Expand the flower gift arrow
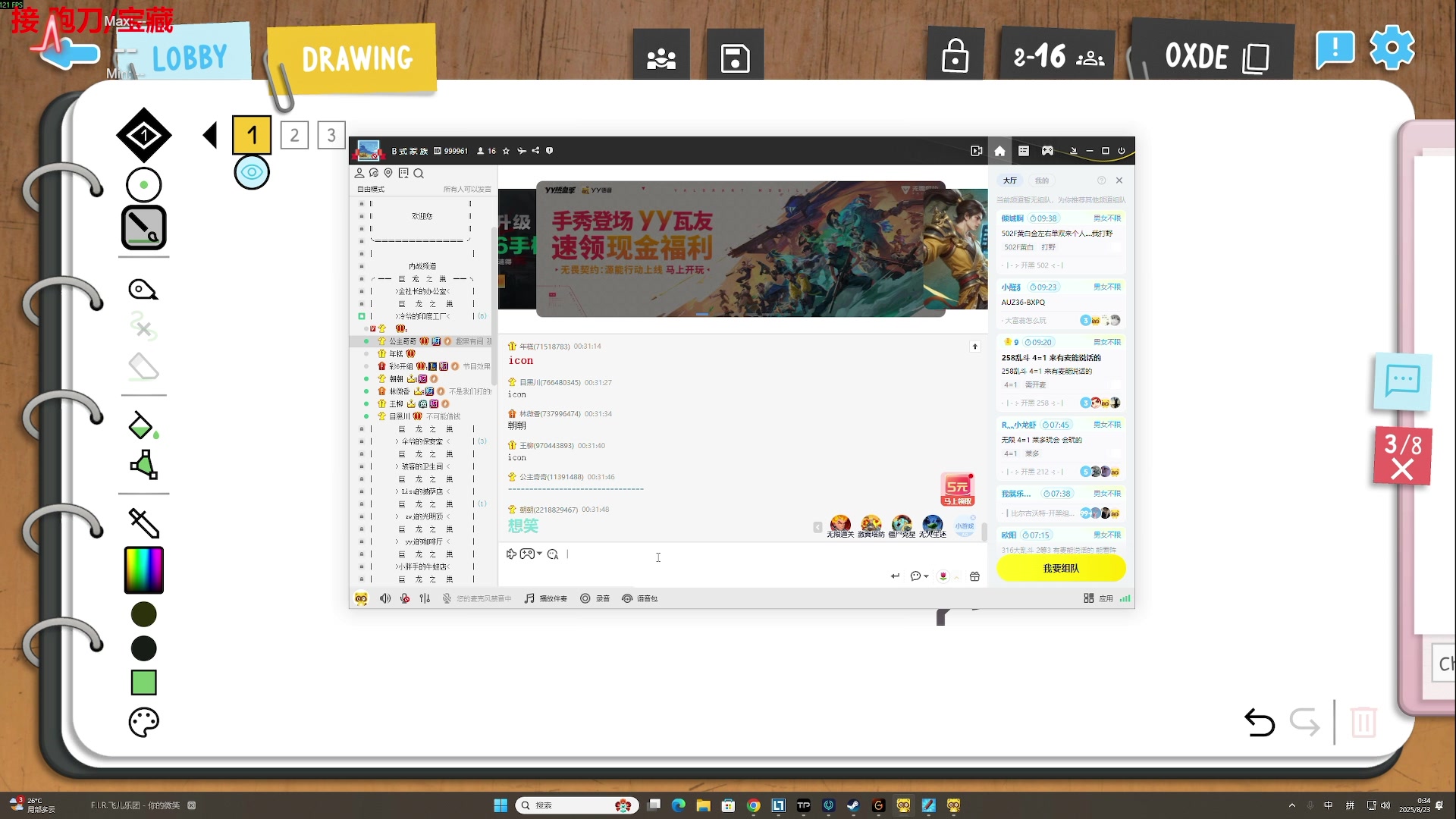Image resolution: width=1456 pixels, height=819 pixels. [x=957, y=577]
